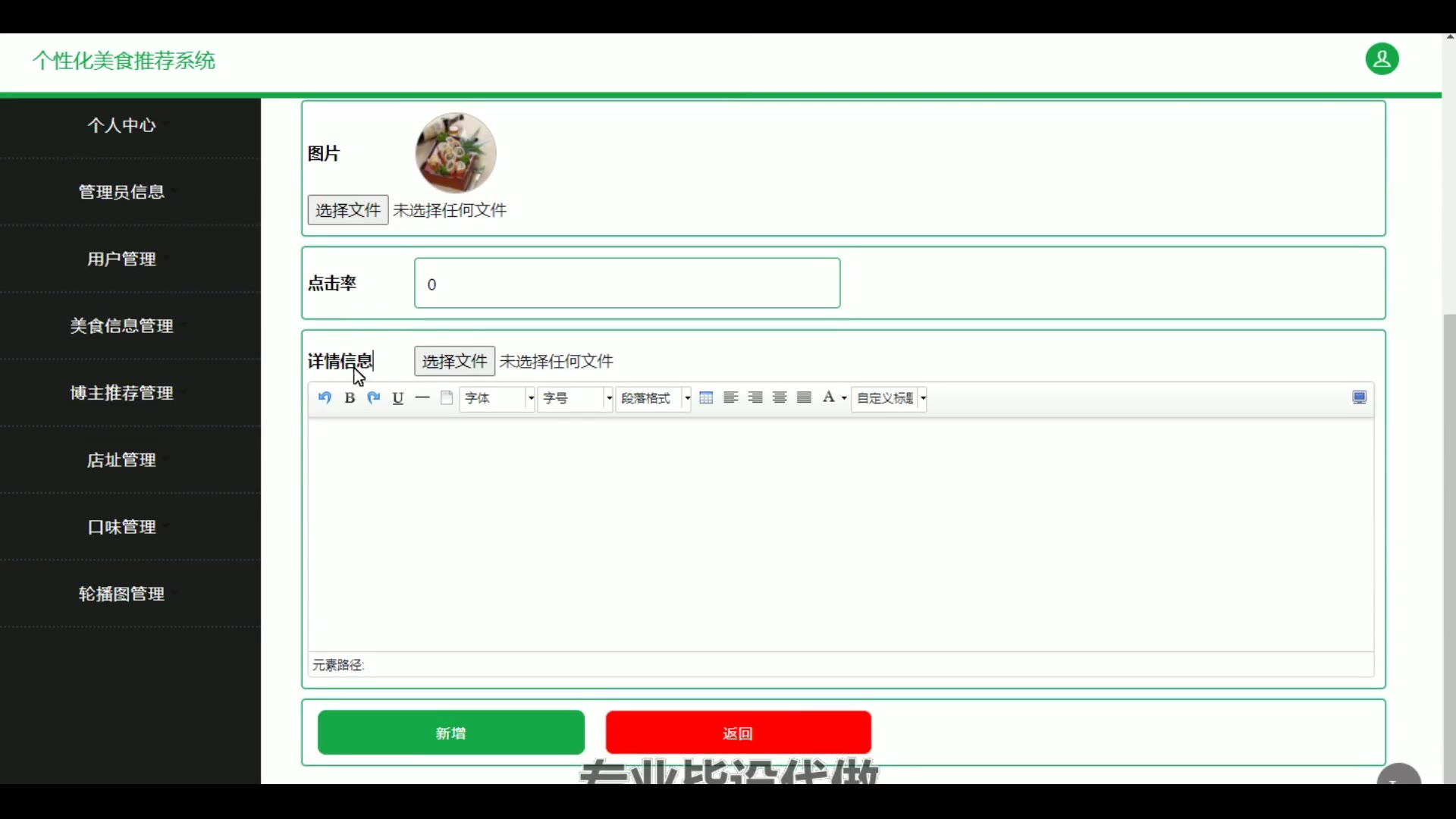Image resolution: width=1456 pixels, height=819 pixels.
Task: Click the green 新增 button
Action: tap(450, 733)
